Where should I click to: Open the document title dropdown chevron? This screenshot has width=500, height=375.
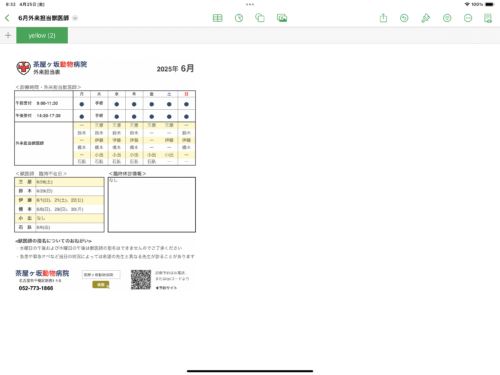(75, 18)
